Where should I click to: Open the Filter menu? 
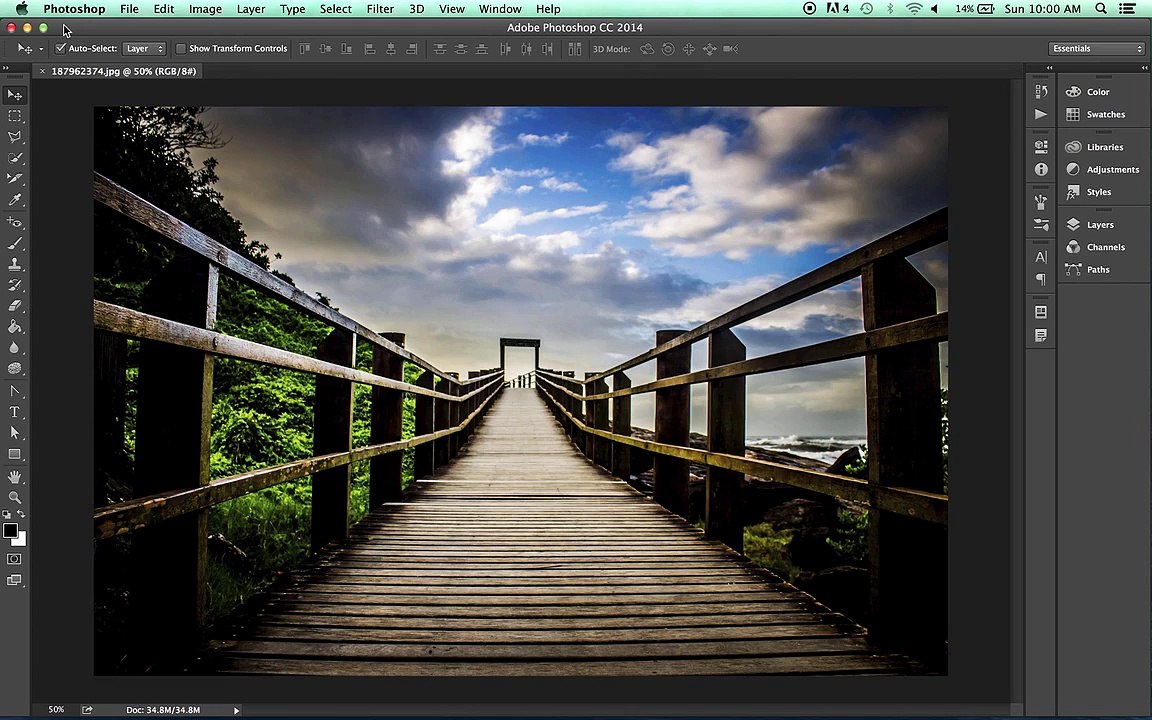[x=379, y=9]
